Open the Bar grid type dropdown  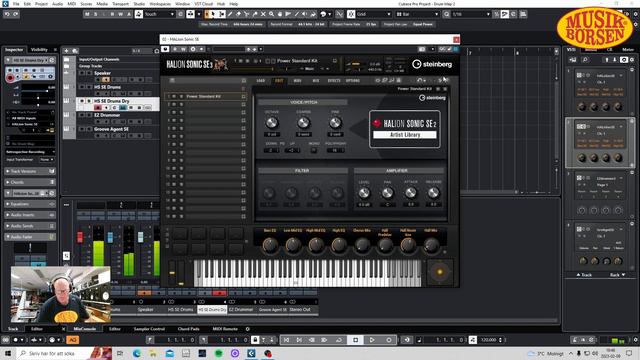pyautogui.click(x=417, y=14)
